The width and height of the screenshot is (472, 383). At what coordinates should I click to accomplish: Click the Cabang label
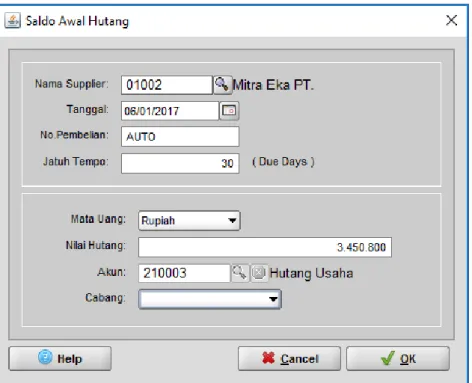click(105, 297)
